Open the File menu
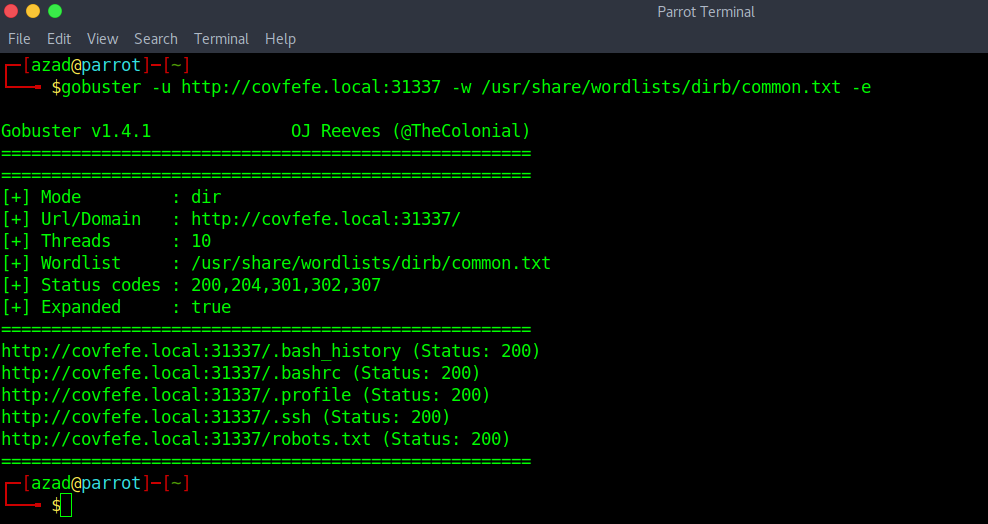 pos(19,39)
